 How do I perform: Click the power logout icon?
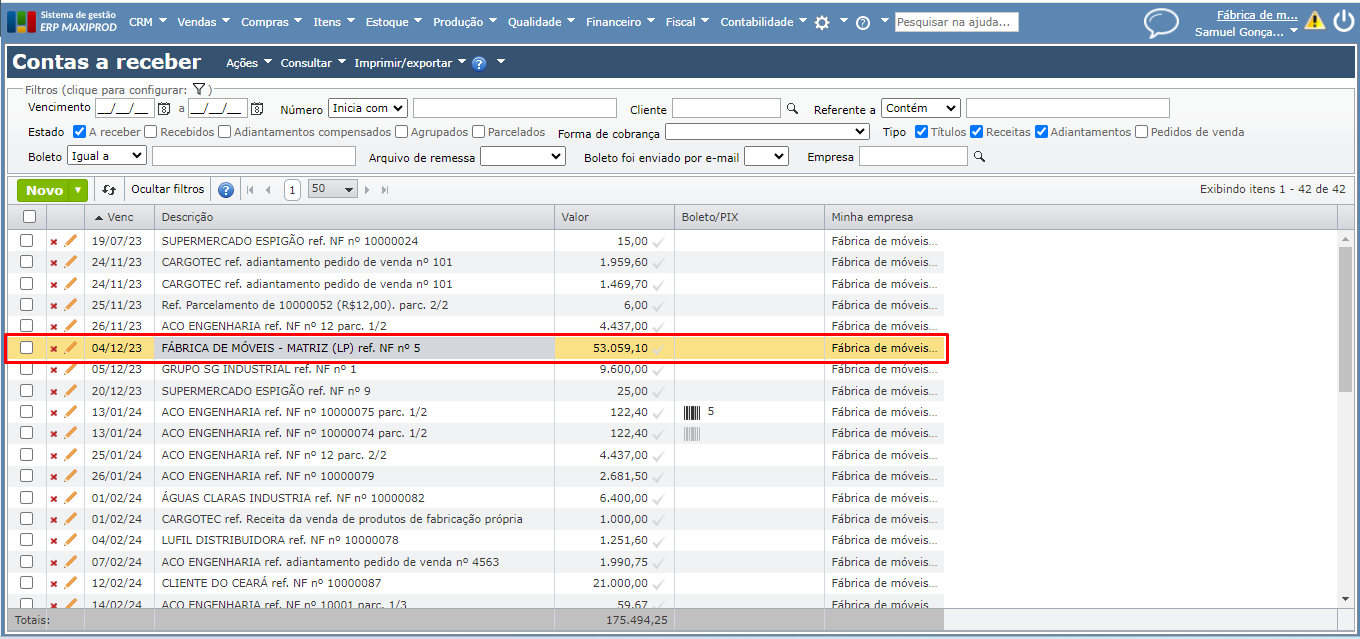(1343, 21)
